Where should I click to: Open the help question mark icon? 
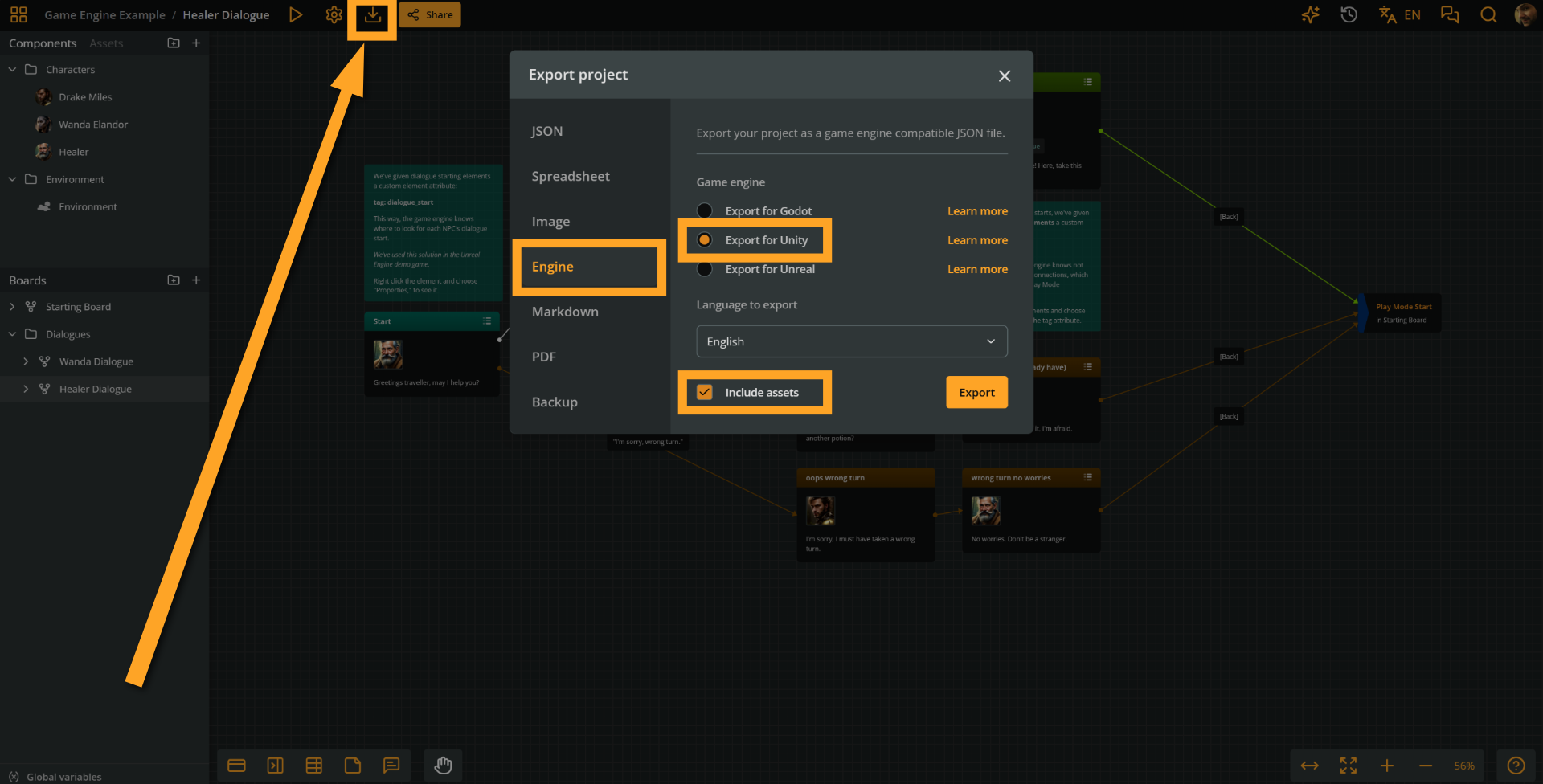[x=1516, y=766]
